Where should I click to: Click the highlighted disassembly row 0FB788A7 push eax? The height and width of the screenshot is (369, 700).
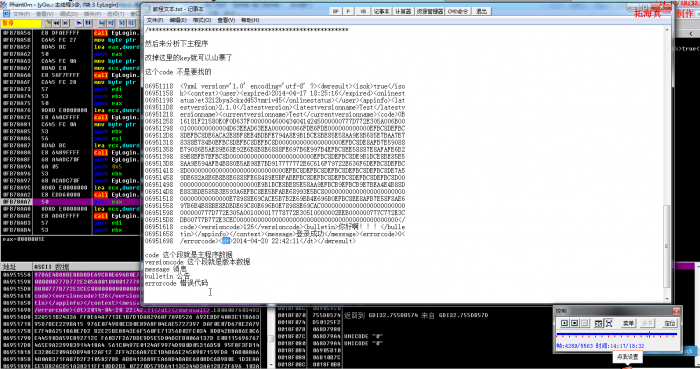(70, 202)
